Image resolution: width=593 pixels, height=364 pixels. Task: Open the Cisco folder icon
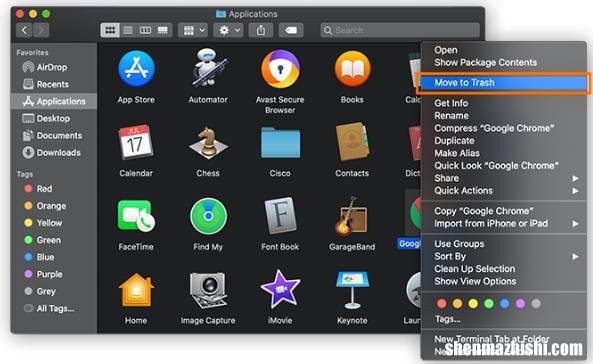280,142
